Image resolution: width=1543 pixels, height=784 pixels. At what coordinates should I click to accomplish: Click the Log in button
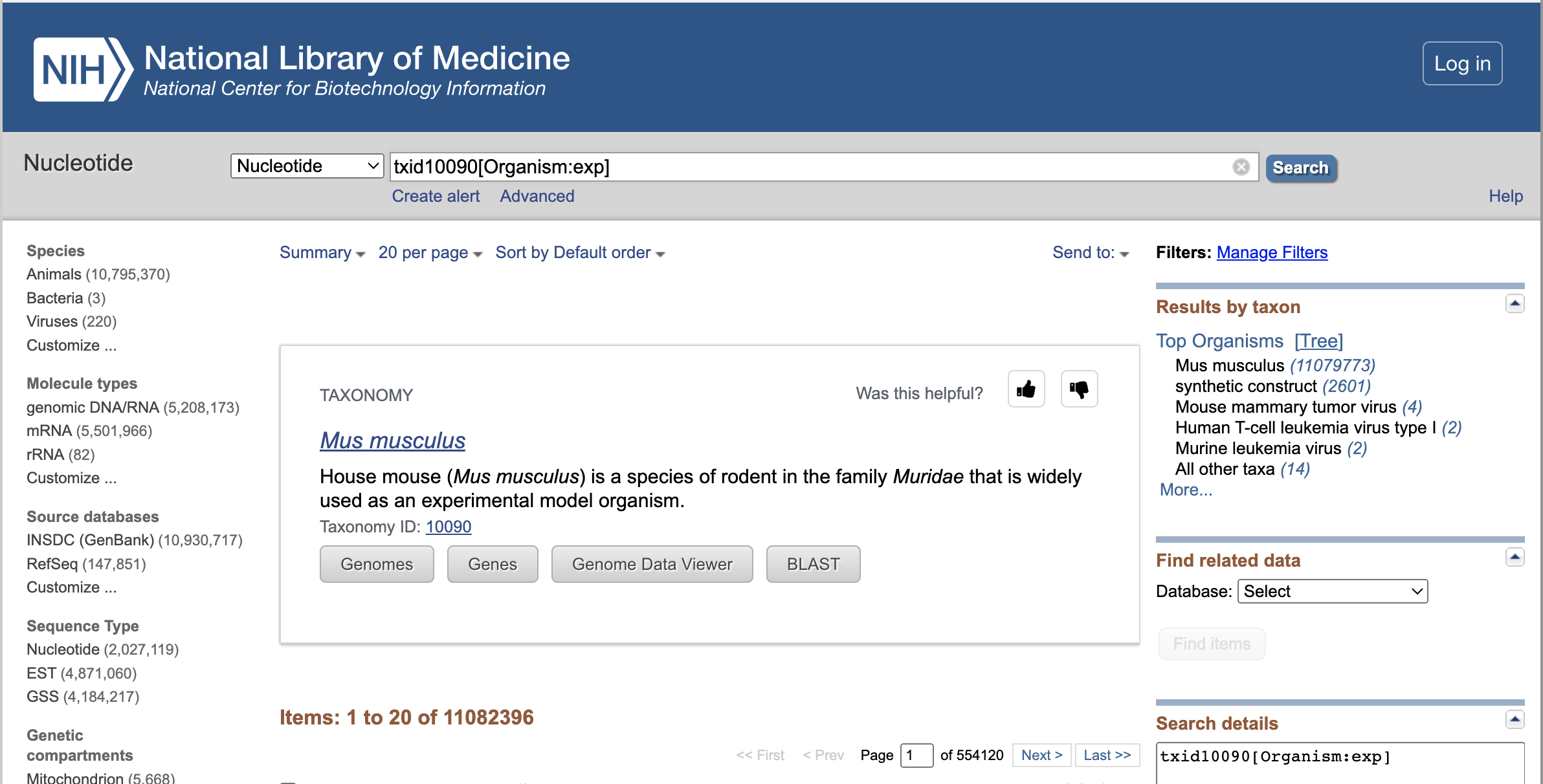tap(1462, 63)
